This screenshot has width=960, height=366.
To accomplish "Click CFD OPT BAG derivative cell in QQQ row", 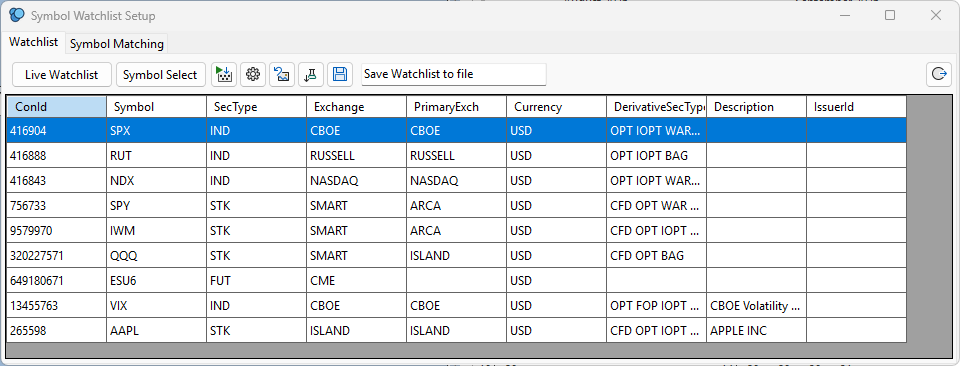I will pos(656,255).
